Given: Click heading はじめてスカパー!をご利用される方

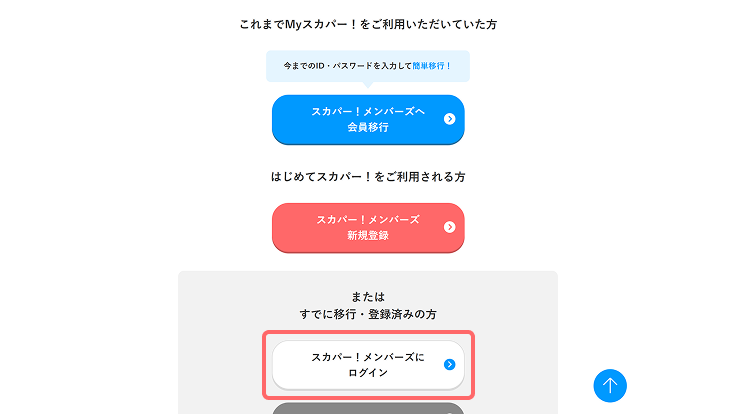Looking at the screenshot, I should [368, 177].
